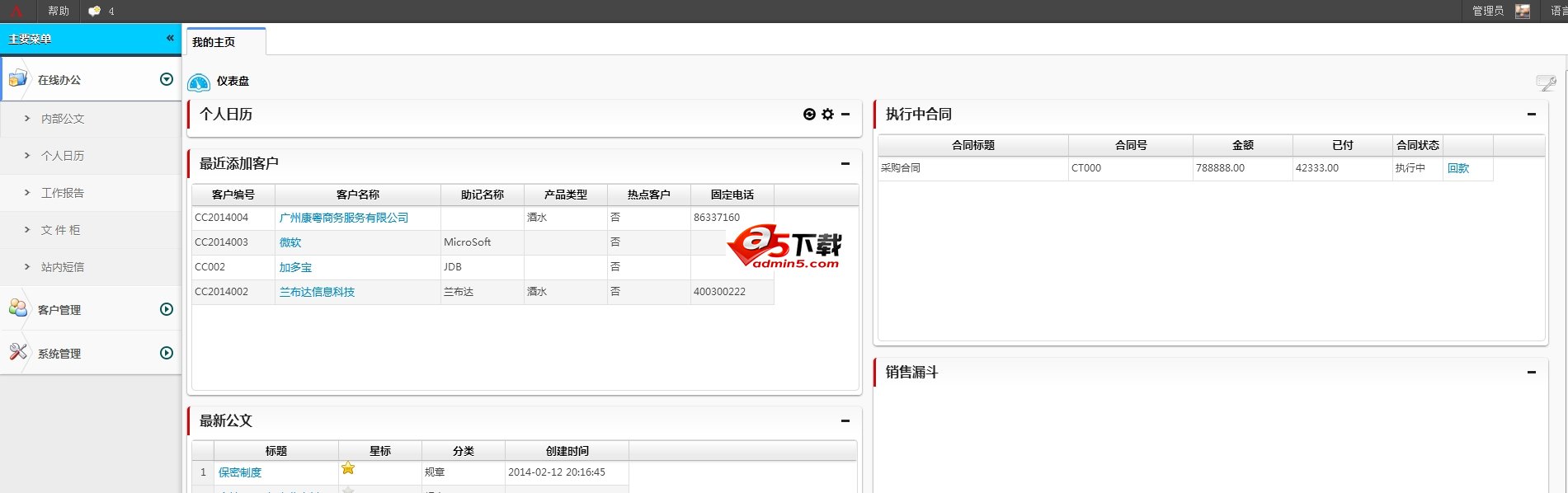This screenshot has width=1568, height=493.
Task: Click the red logo in top bar
Action: pyautogui.click(x=16, y=11)
